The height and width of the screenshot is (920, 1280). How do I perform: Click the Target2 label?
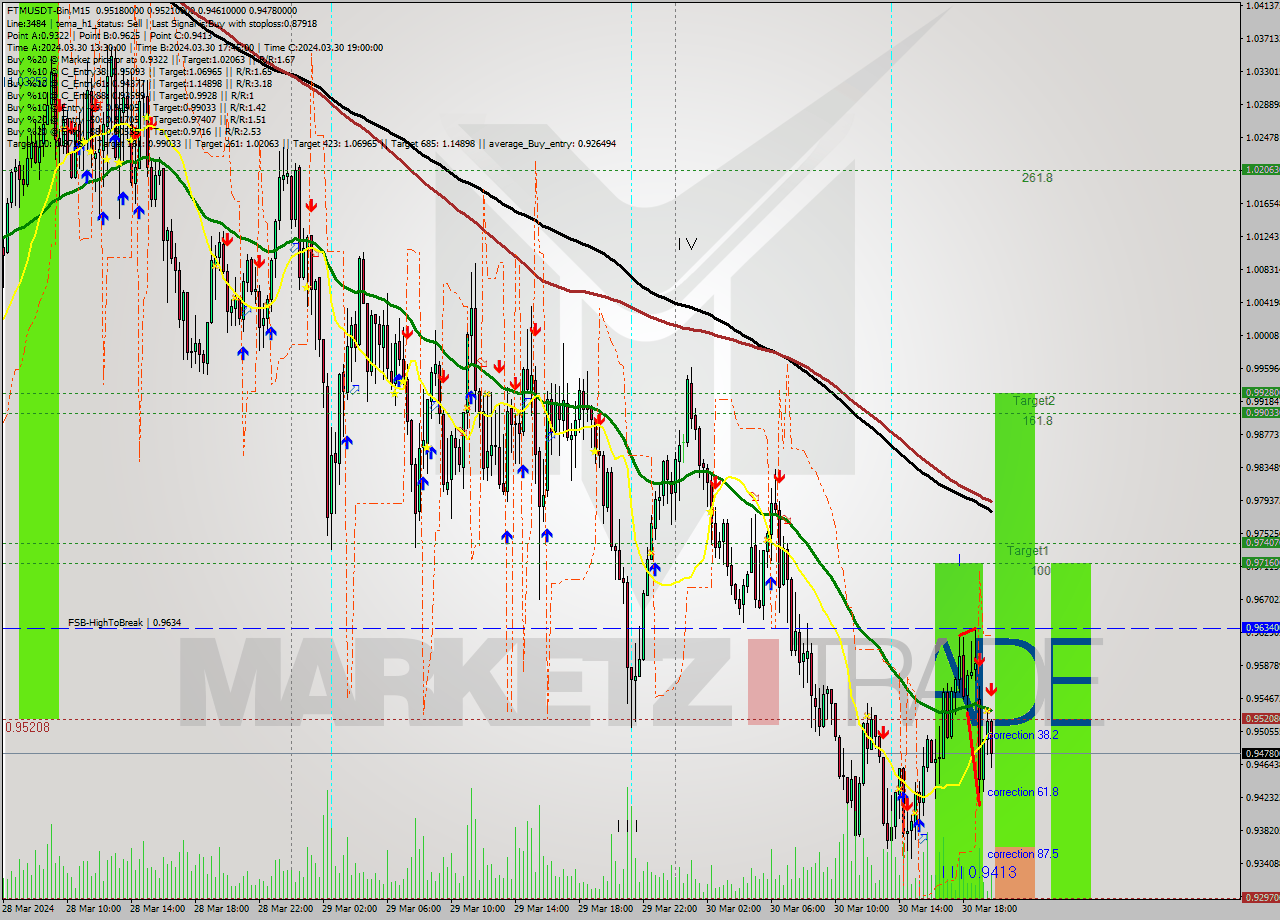(1033, 400)
